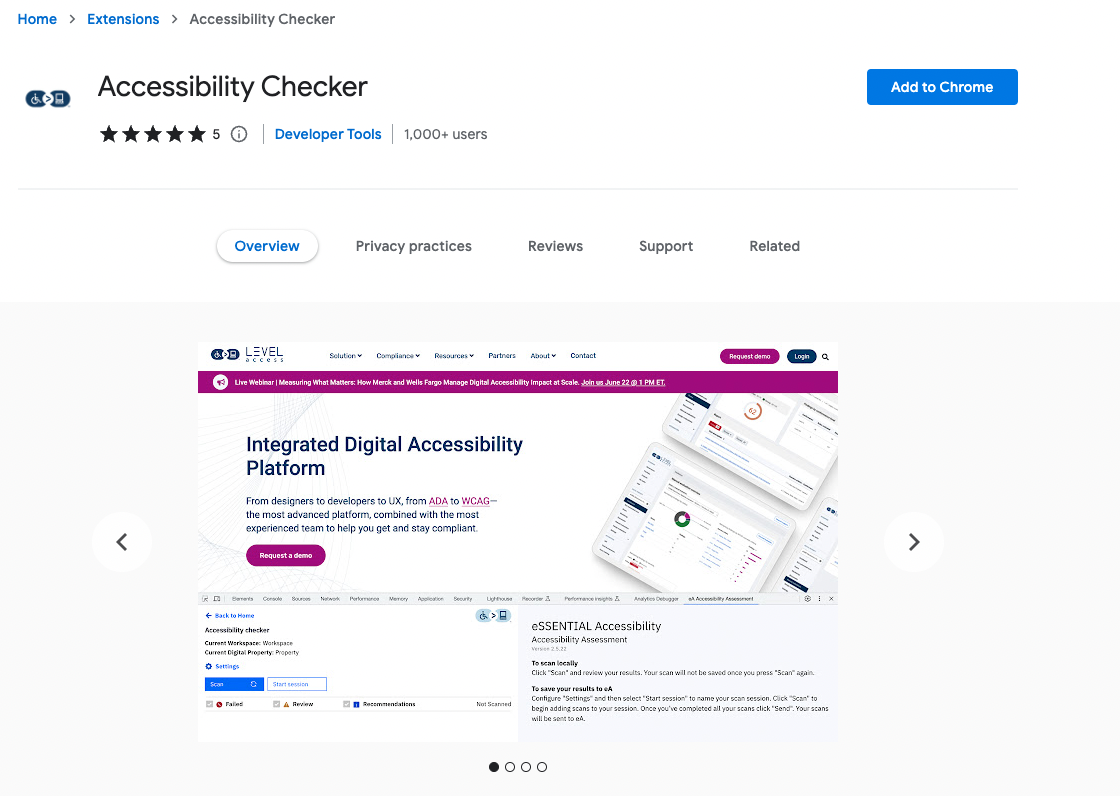
Task: Expand the Solution dropdown in screenshot
Action: tap(346, 356)
